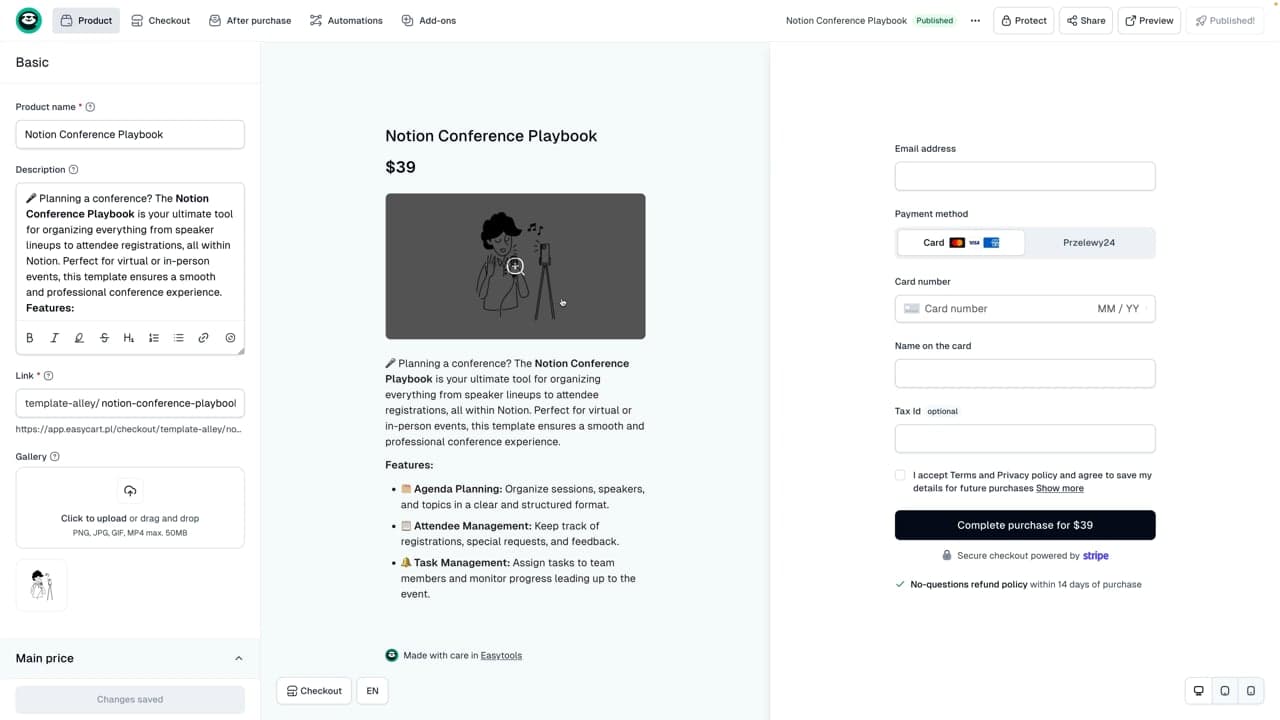Viewport: 1280px width, 720px height.
Task: Open the Product tab
Action: point(86,20)
